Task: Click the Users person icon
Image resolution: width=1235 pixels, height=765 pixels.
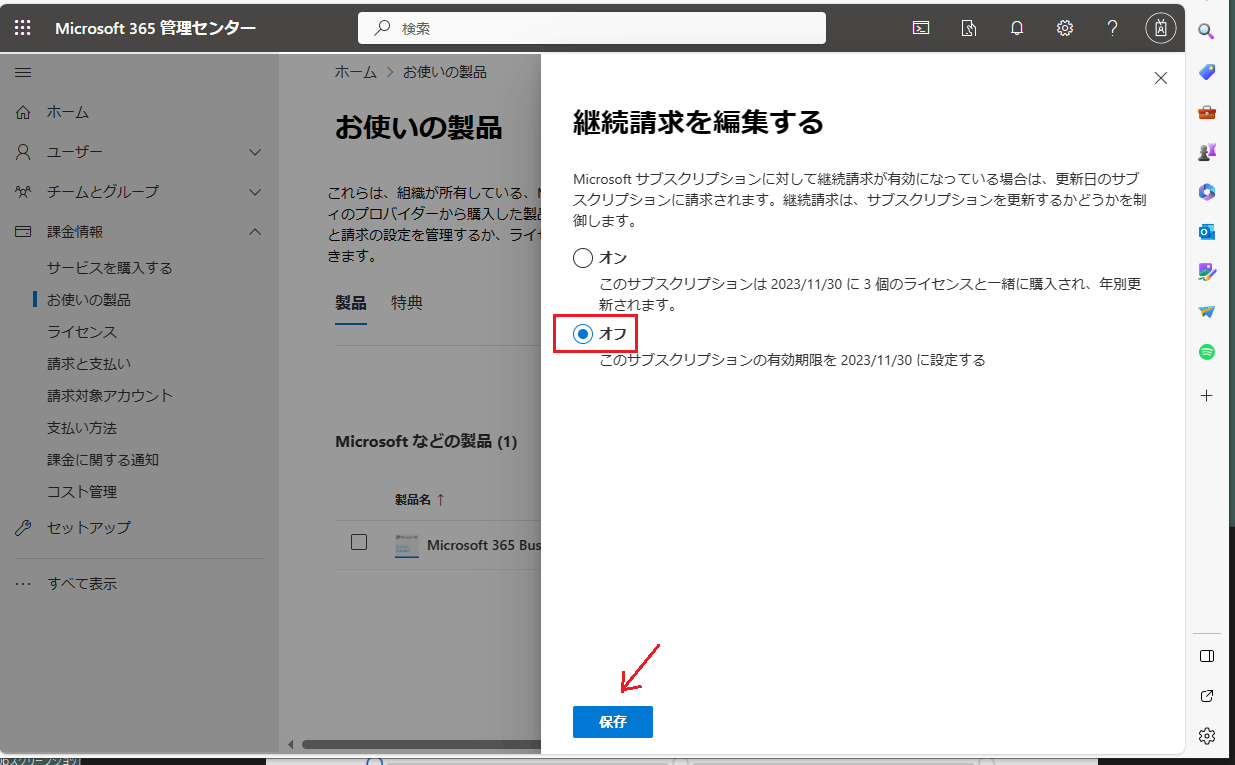Action: pos(24,152)
